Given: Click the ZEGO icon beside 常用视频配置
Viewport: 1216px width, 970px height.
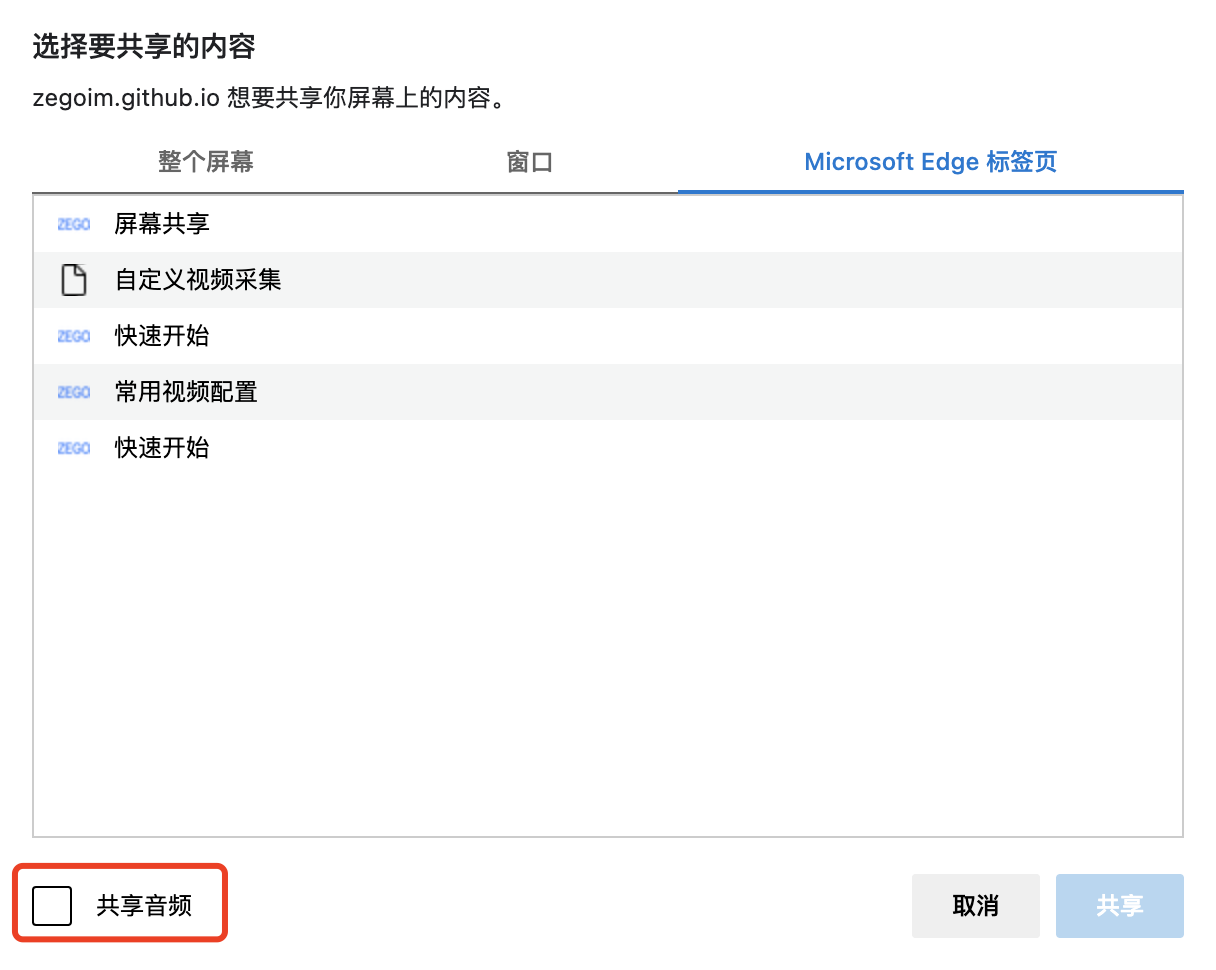Looking at the screenshot, I should click(x=73, y=392).
